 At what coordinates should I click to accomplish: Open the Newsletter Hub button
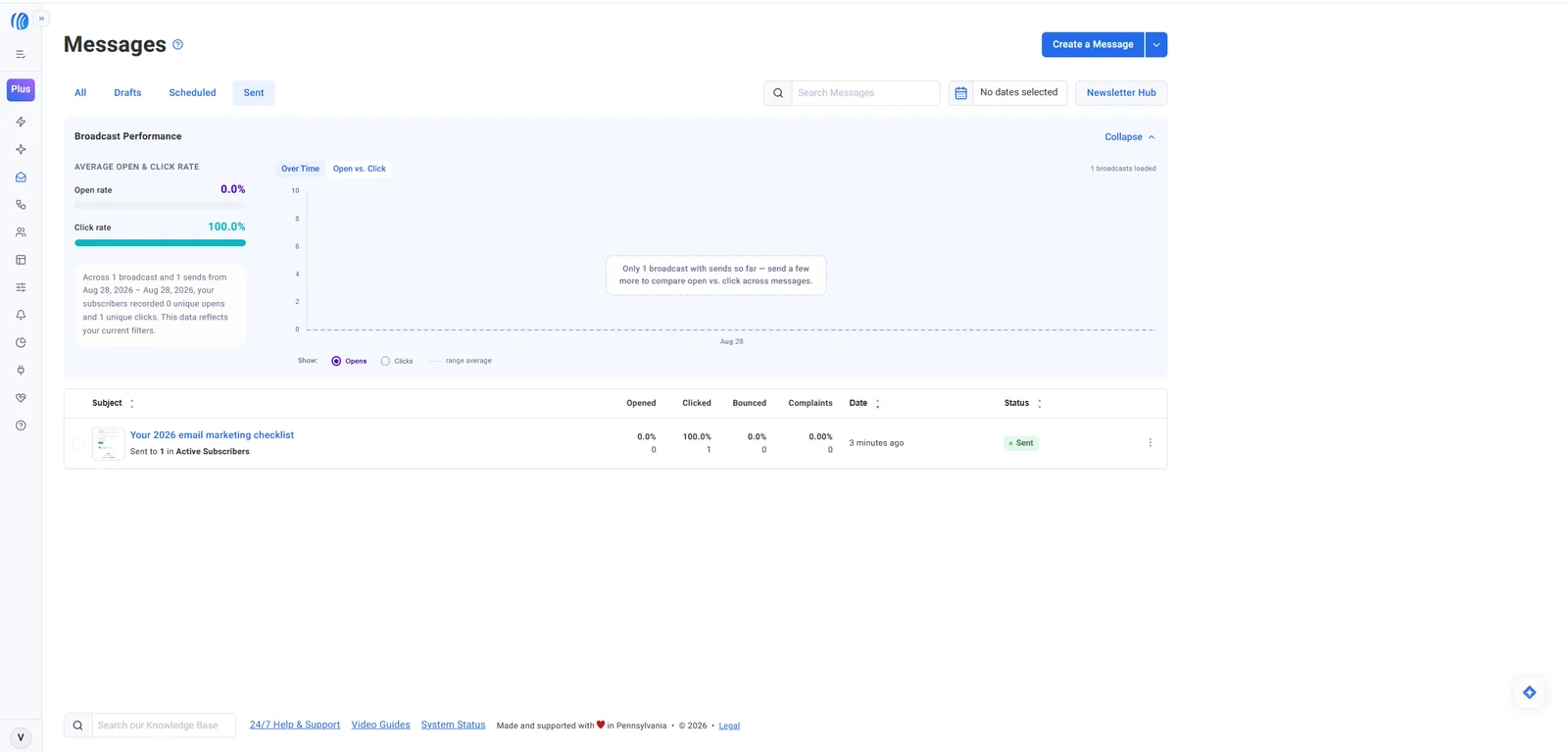pyautogui.click(x=1121, y=93)
